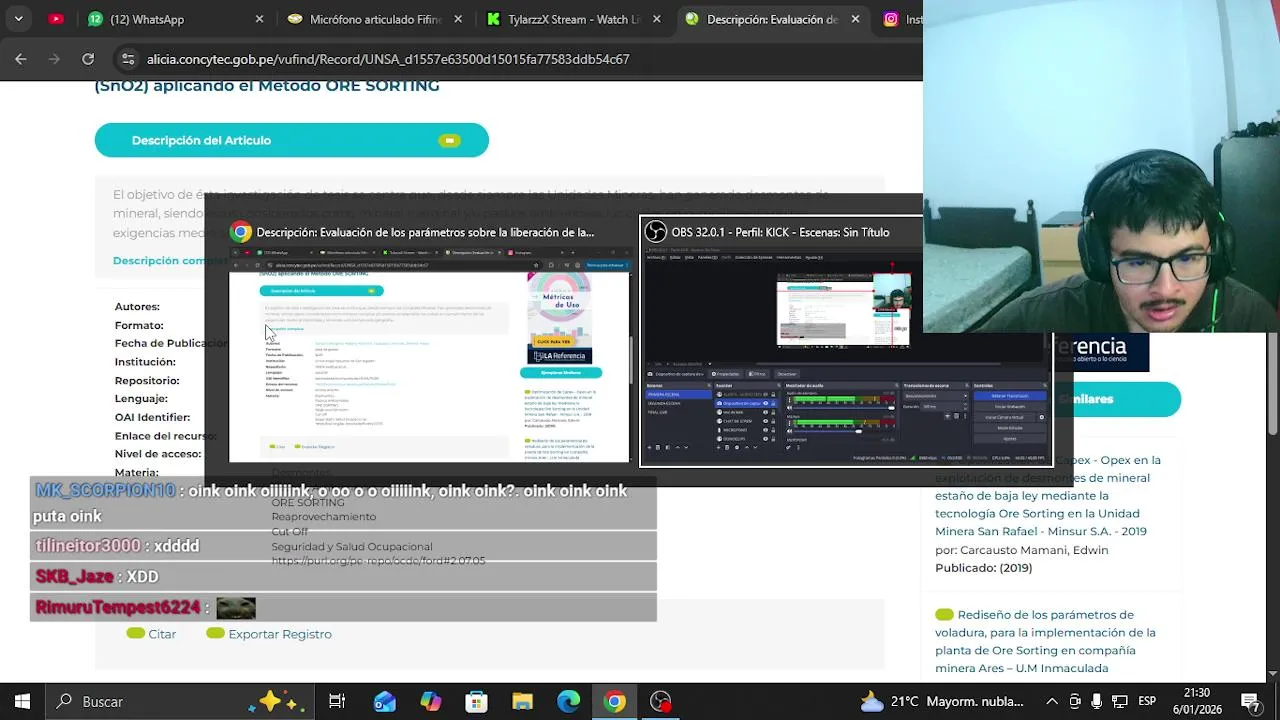Open the clock showing 21:30
Screen dimensions: 1280x720
[1196, 702]
